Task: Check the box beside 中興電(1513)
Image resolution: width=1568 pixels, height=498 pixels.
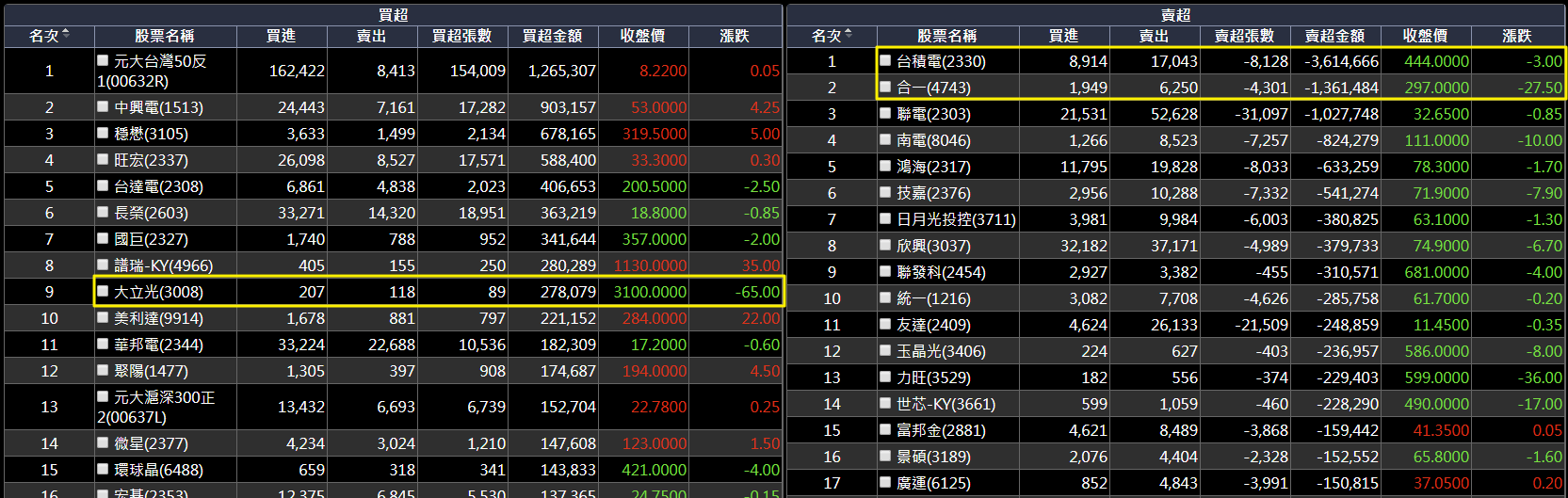Action: point(103,107)
